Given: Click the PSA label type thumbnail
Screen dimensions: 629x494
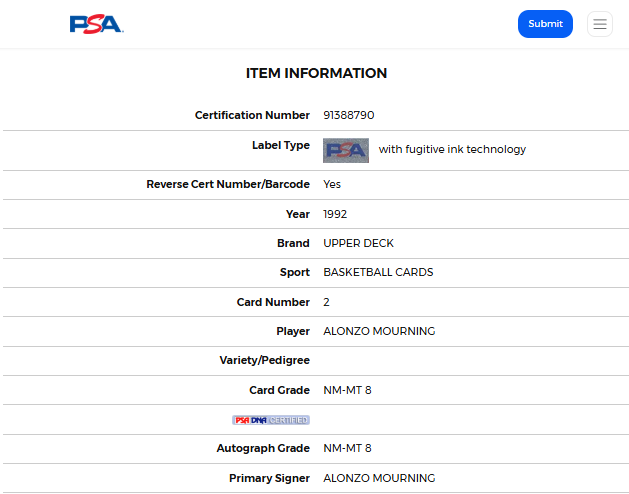Looking at the screenshot, I should pos(346,150).
